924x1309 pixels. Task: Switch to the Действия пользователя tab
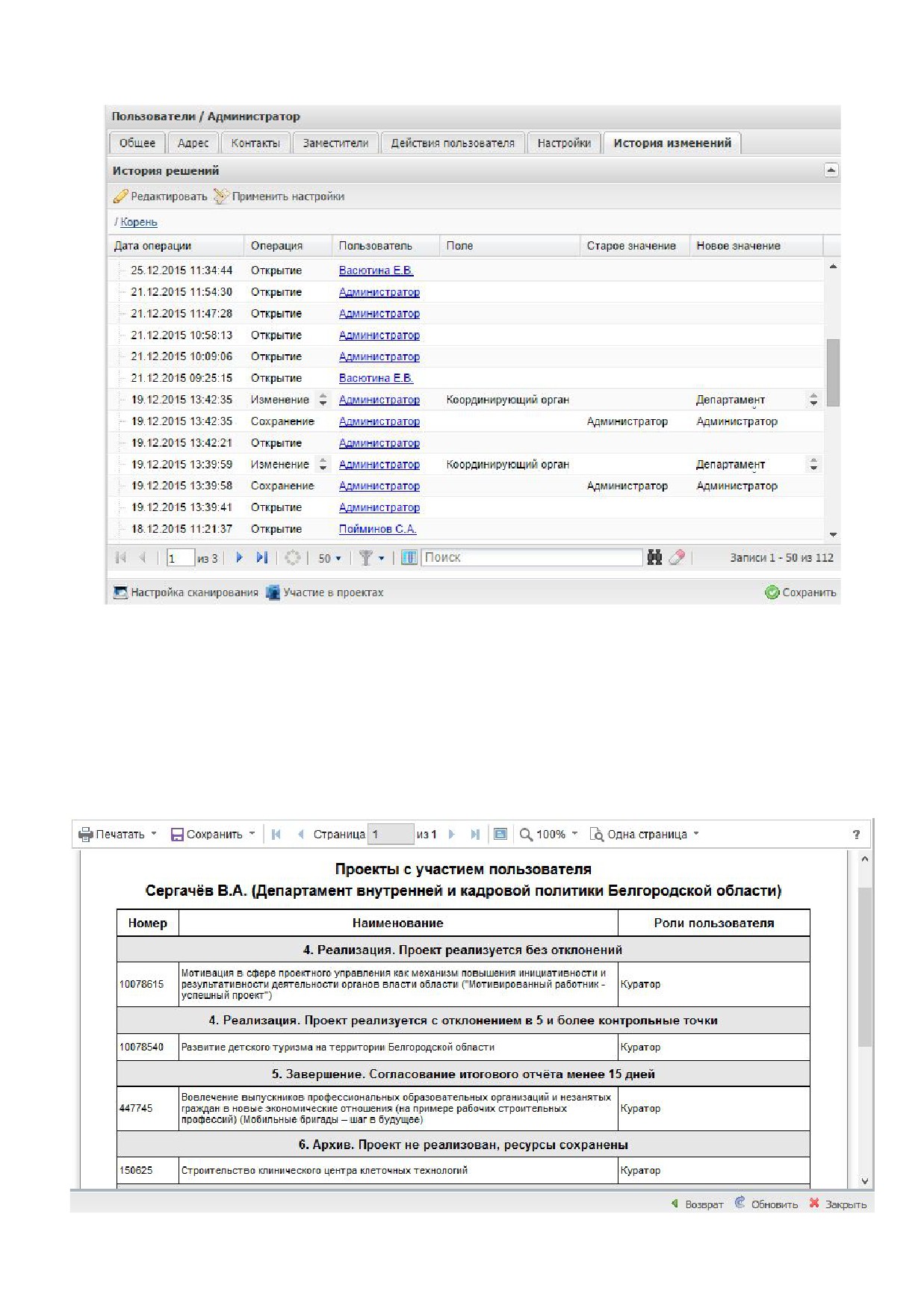pyautogui.click(x=453, y=143)
